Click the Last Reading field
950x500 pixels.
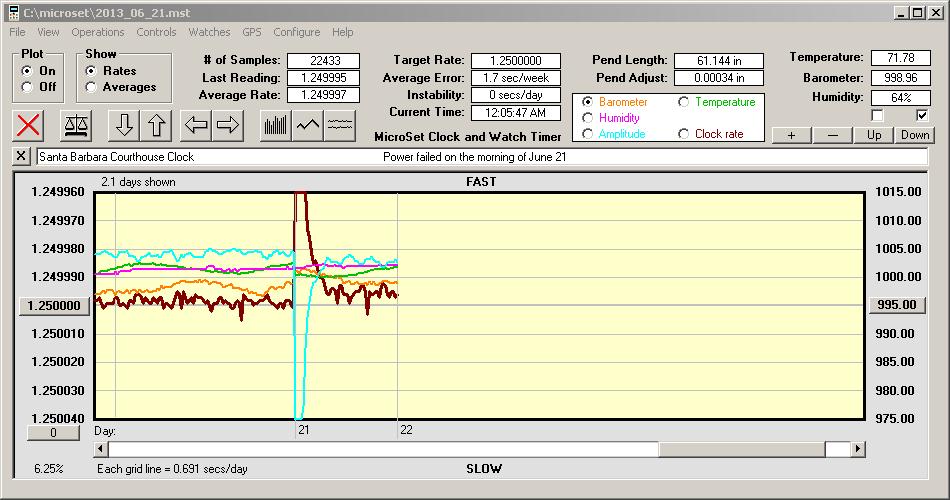[324, 78]
